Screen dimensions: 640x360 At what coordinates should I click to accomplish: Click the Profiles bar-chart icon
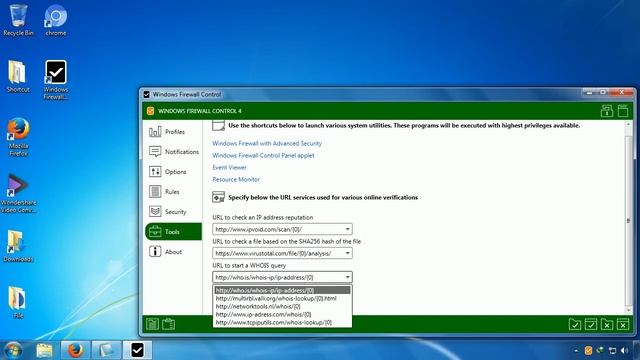[x=155, y=132]
